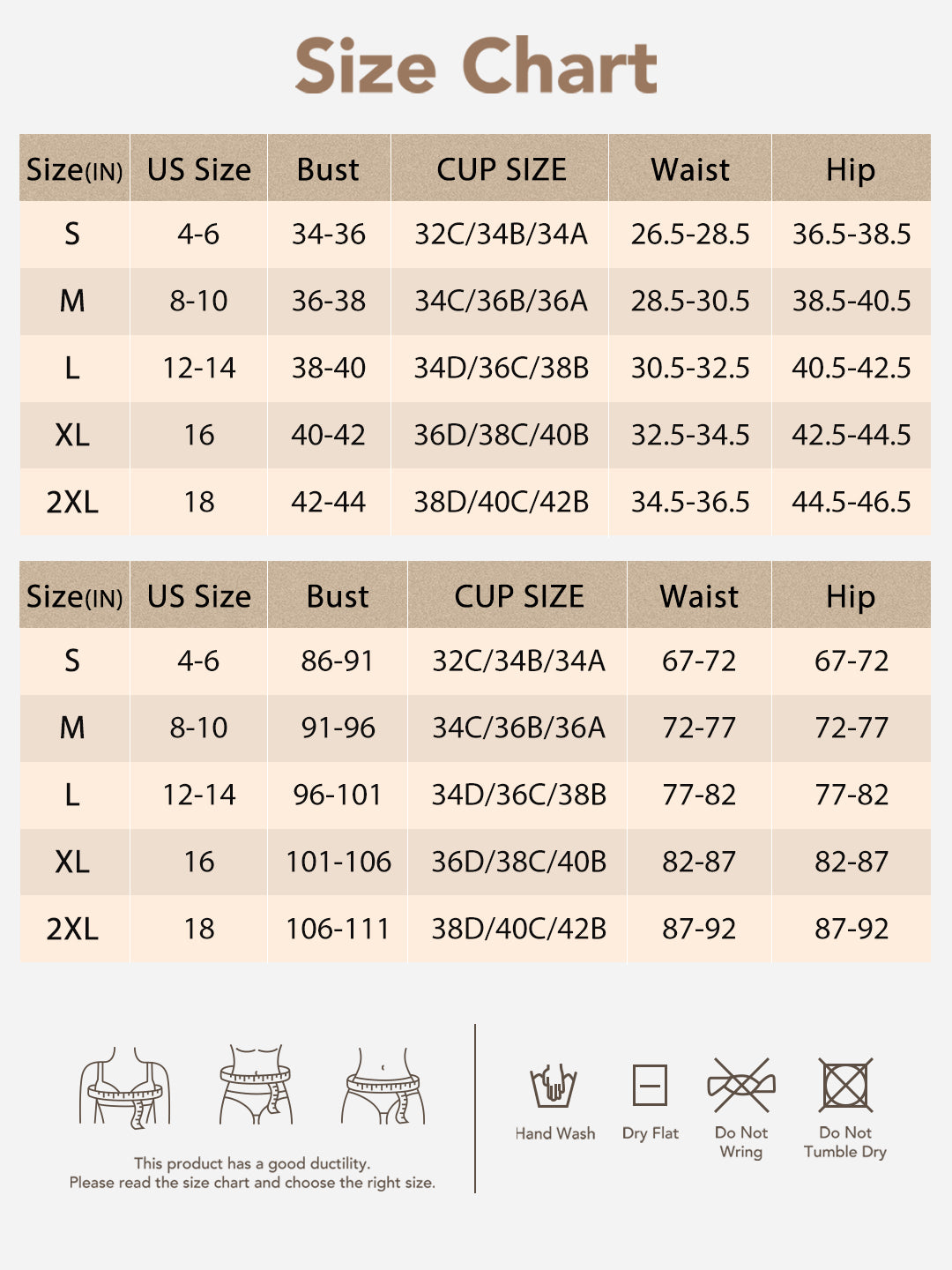
Task: Select the 86-91 bust cell
Action: click(338, 661)
